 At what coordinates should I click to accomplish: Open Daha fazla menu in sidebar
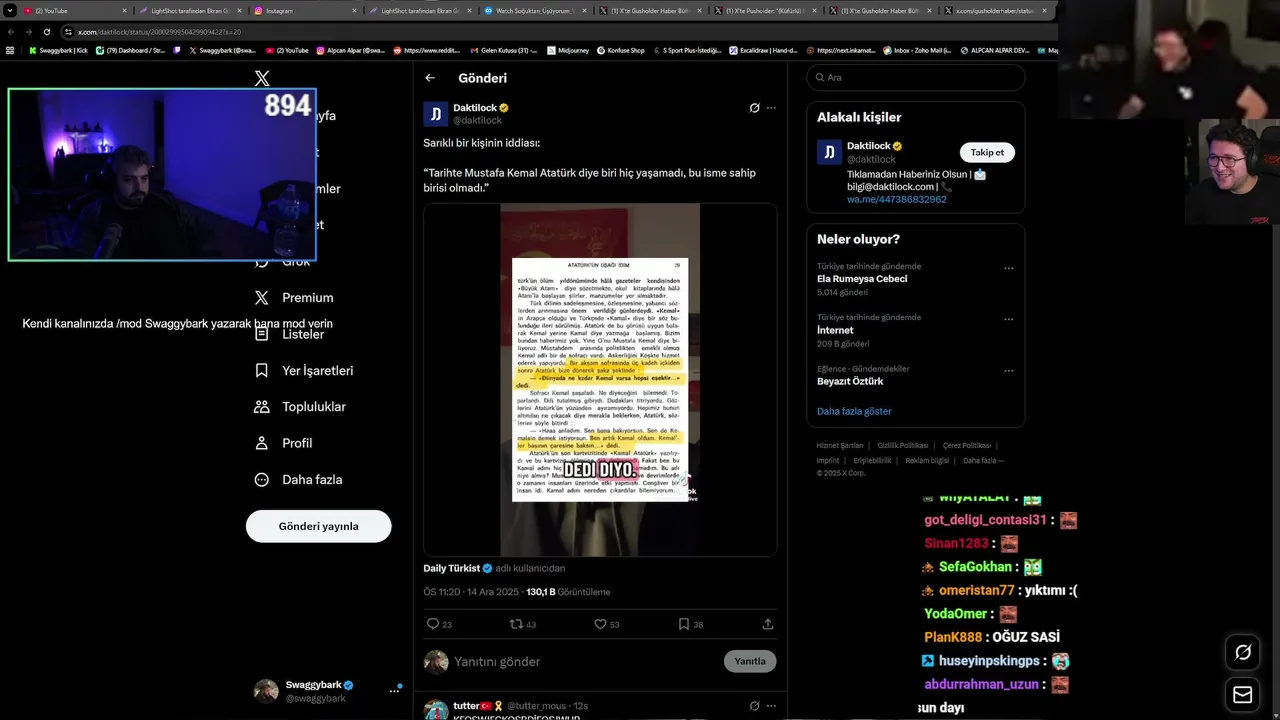tap(298, 480)
